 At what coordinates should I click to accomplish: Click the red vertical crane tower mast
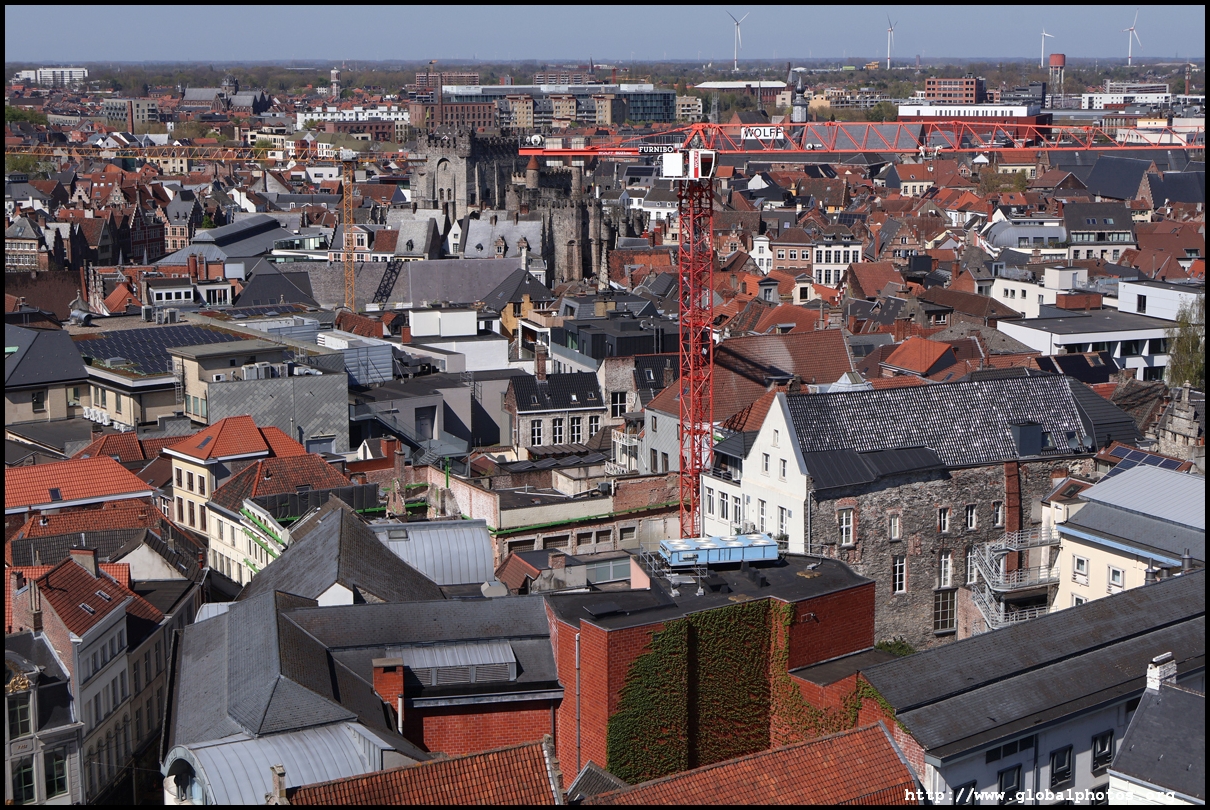click(695, 350)
